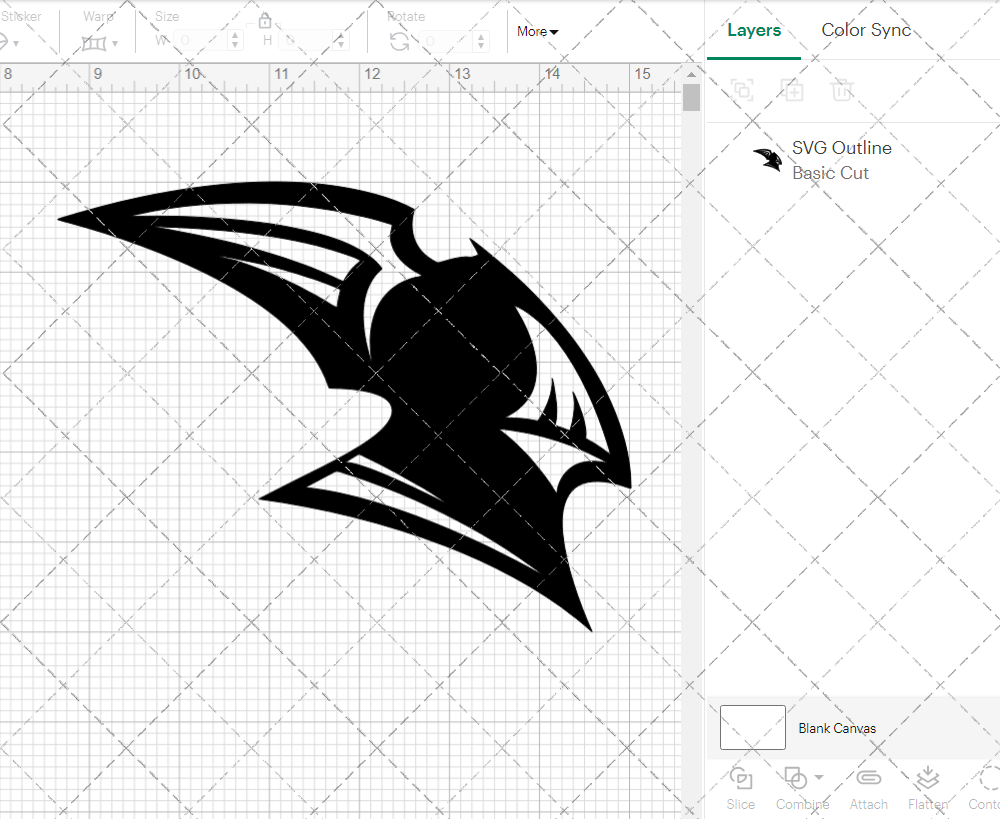The image size is (1000, 819).
Task: Click the Width value input field
Action: point(200,40)
